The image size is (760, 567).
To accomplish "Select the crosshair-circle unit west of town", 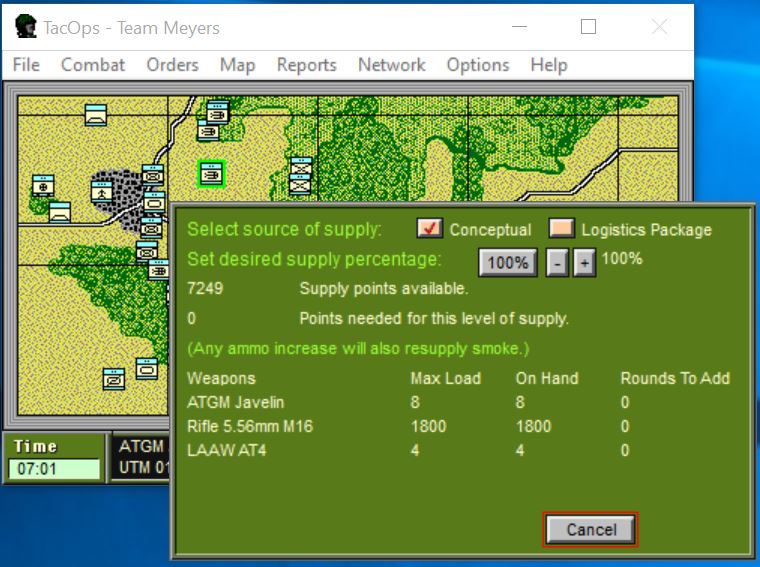I will [43, 186].
